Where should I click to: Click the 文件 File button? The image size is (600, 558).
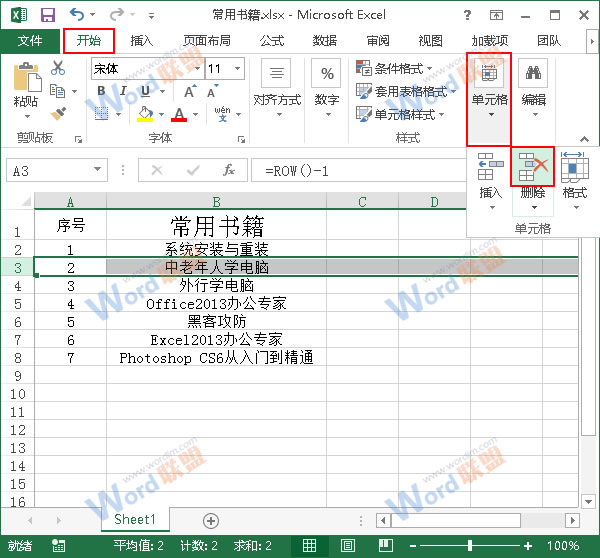(x=30, y=41)
